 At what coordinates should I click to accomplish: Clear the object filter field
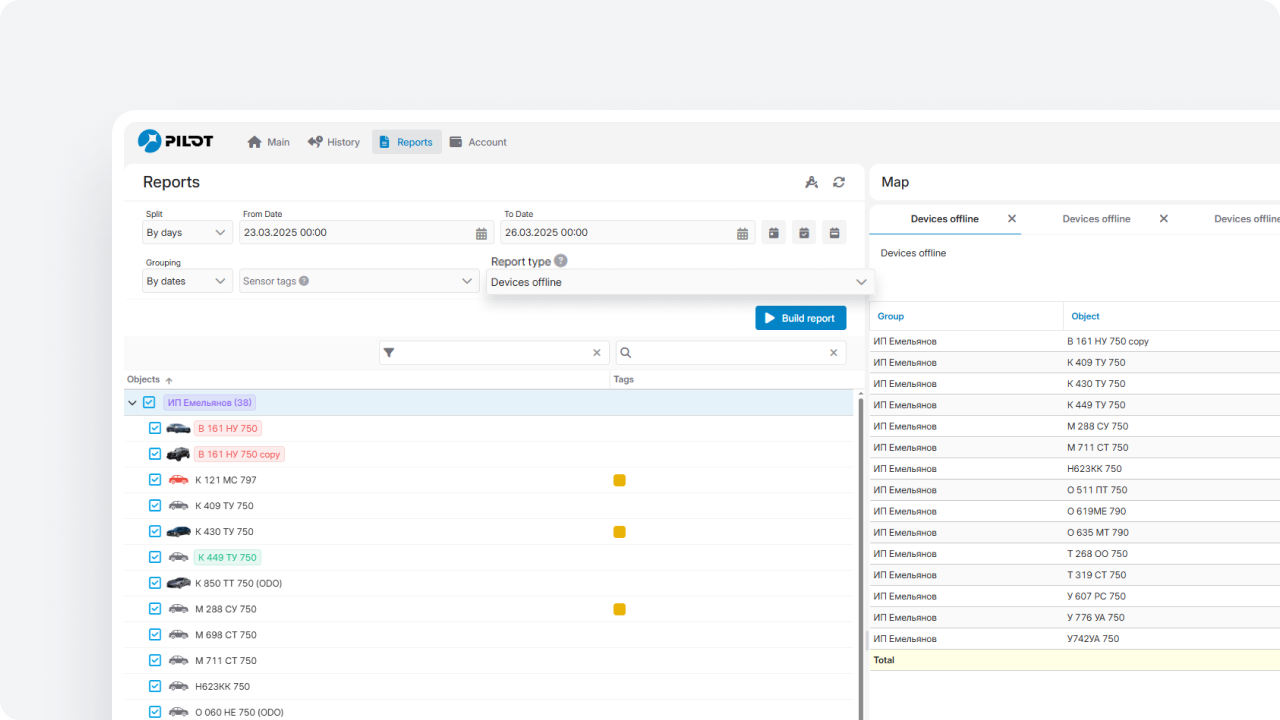coord(597,353)
